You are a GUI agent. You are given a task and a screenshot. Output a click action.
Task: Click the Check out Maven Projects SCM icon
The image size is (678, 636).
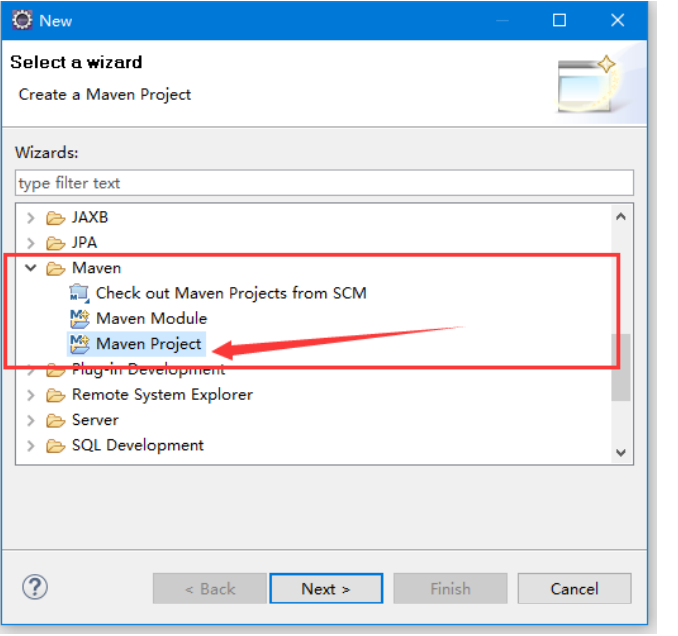point(80,294)
